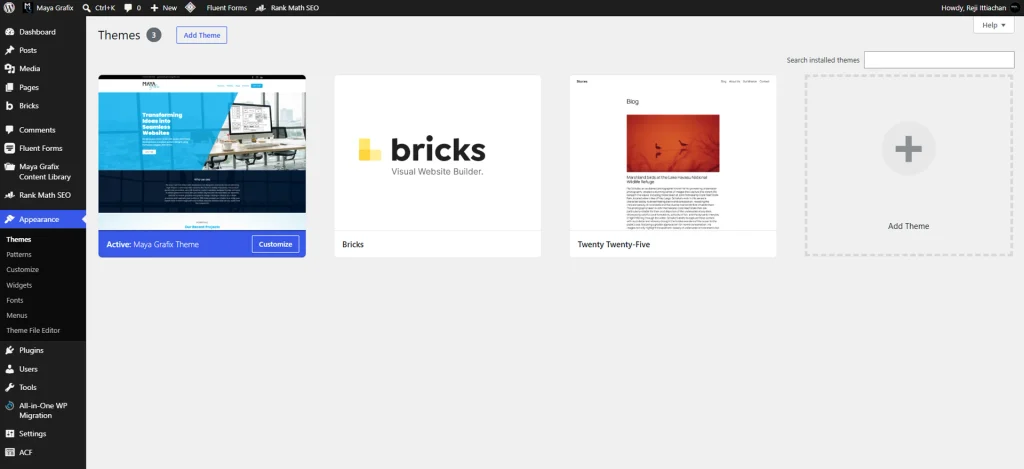The width and height of the screenshot is (1024, 469).
Task: Click the Rank Math SEO icon in admin bar
Action: click(261, 8)
